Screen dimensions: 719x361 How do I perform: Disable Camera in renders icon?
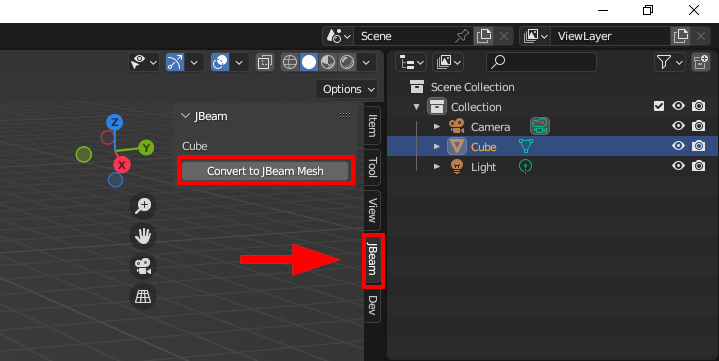pyautogui.click(x=698, y=126)
